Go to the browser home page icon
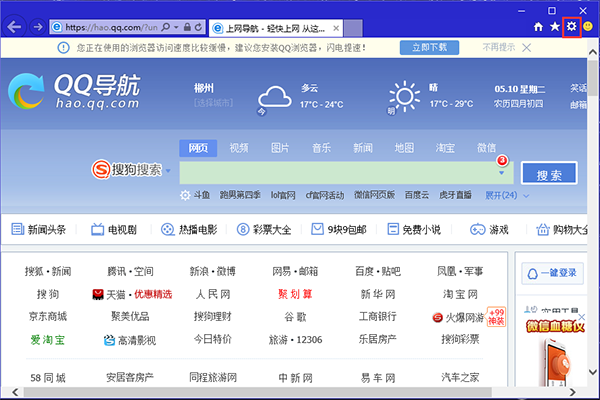Image resolution: width=600 pixels, height=400 pixels. click(x=538, y=27)
